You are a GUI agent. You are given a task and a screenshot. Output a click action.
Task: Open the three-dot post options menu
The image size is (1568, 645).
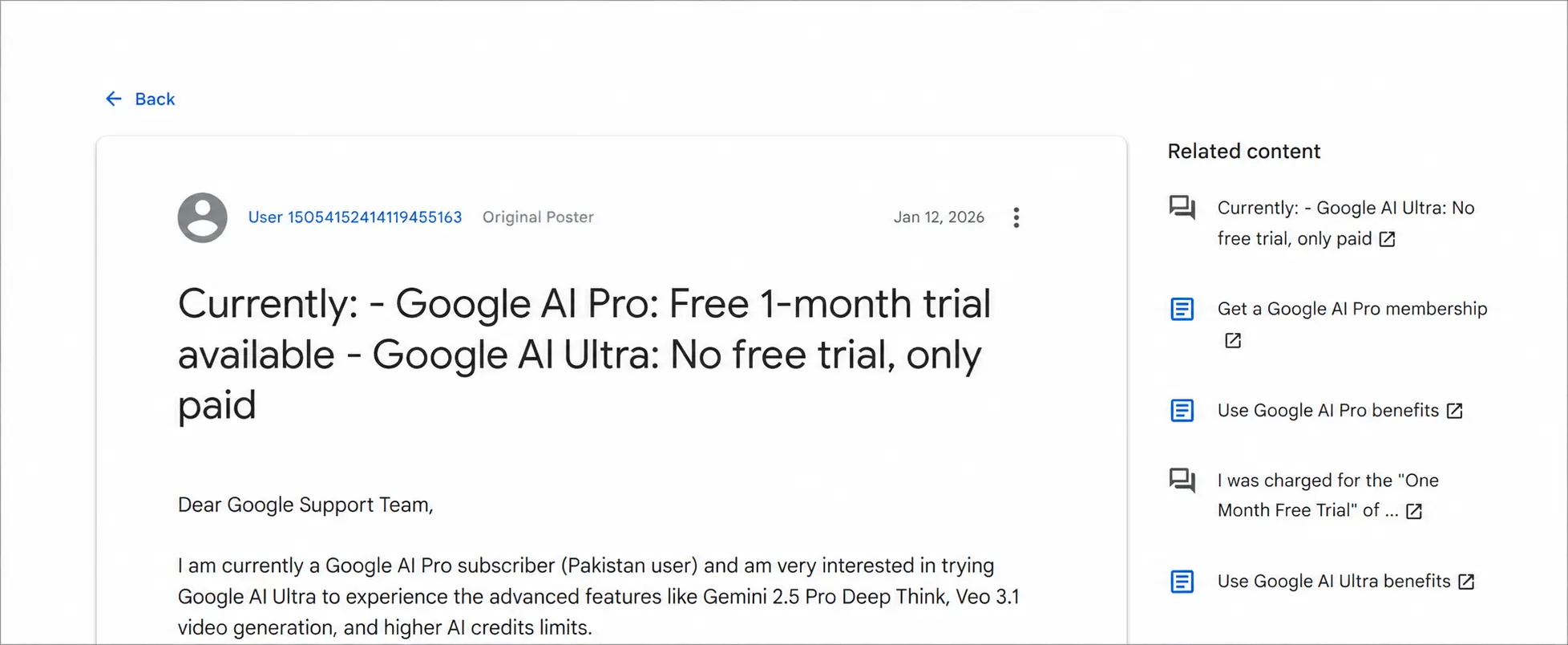pyautogui.click(x=1016, y=217)
